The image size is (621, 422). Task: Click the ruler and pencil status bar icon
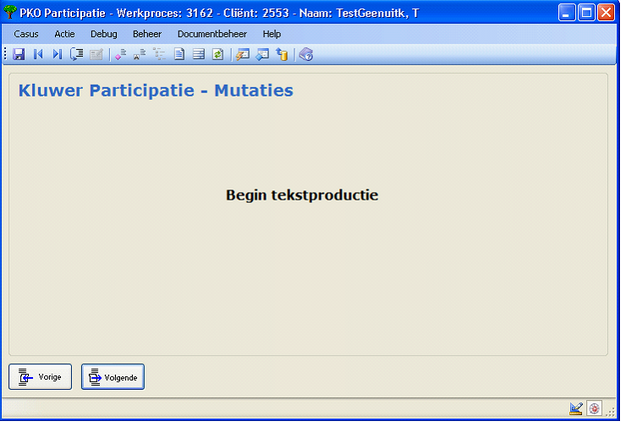(576, 408)
